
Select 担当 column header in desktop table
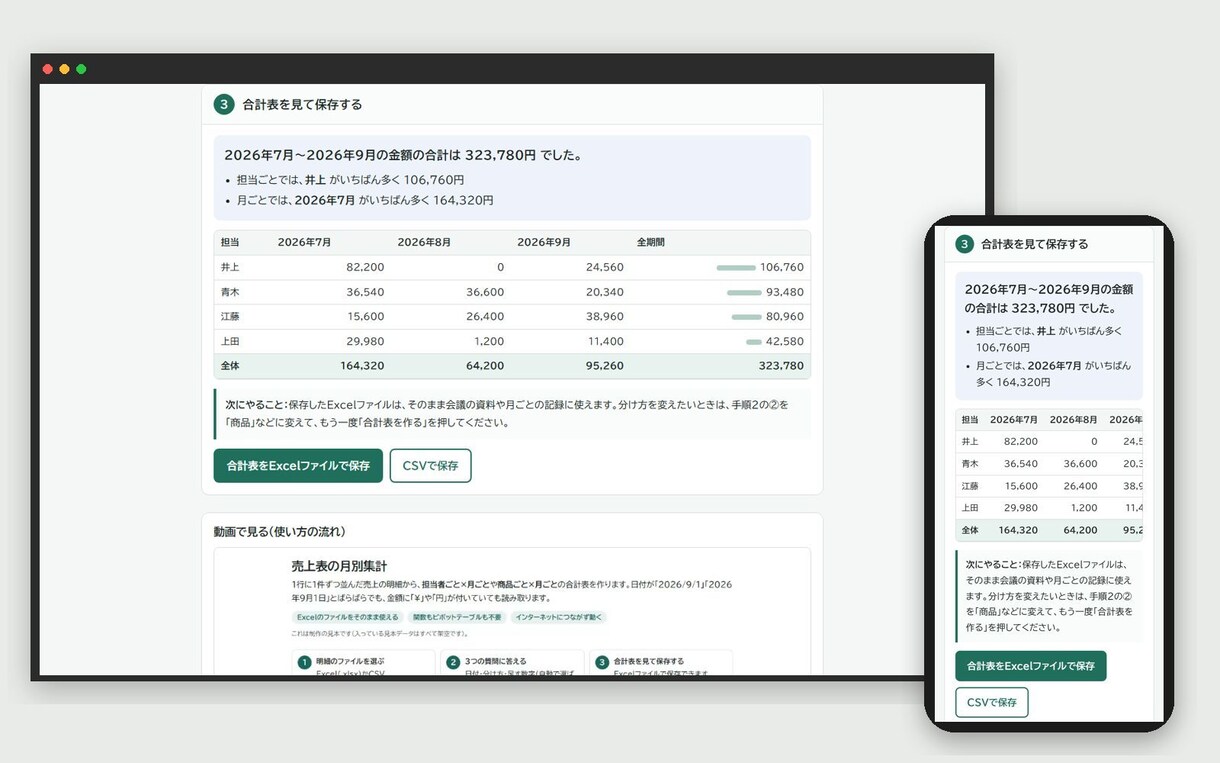click(230, 243)
